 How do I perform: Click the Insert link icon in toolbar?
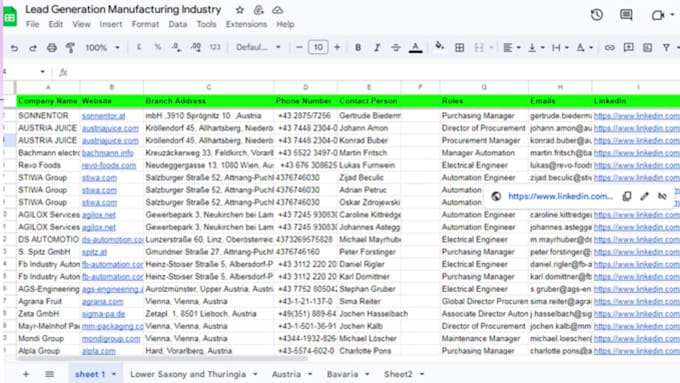click(x=609, y=48)
